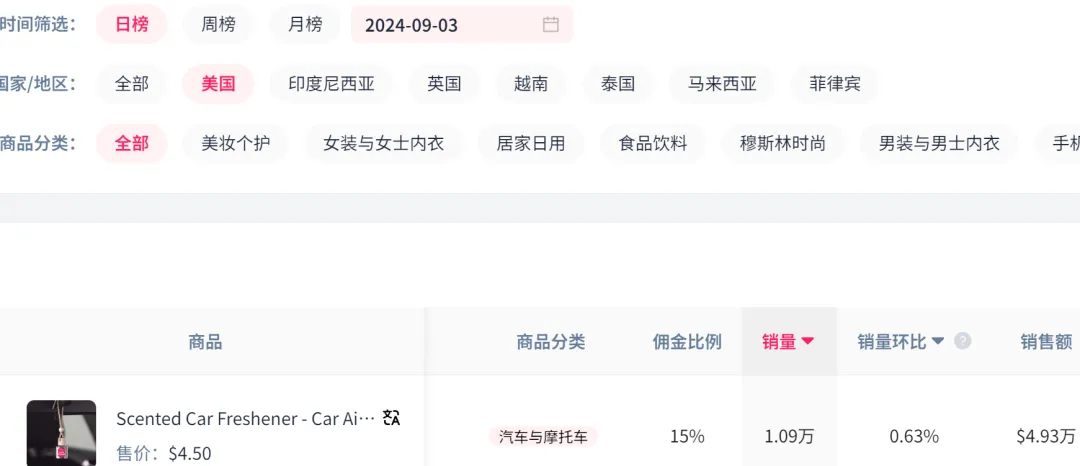
Task: Open the Scented Car Freshener product thumbnail
Action: point(61,433)
